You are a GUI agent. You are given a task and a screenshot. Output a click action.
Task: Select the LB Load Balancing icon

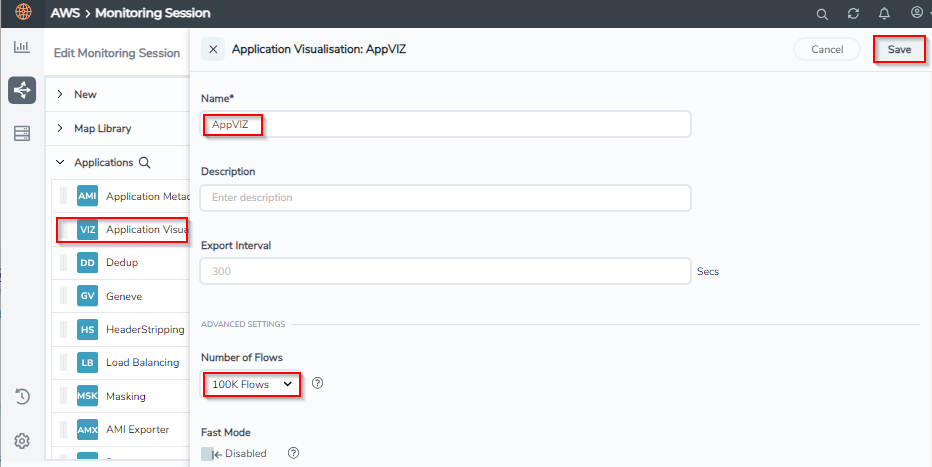click(x=87, y=362)
